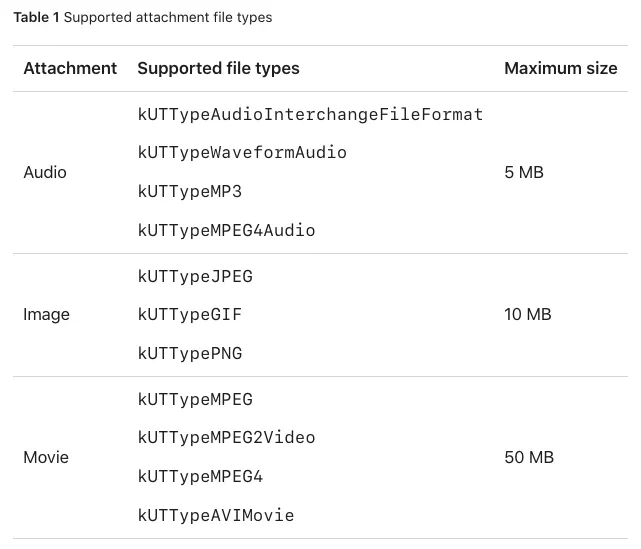The image size is (641, 549).
Task: Click the 50 MB maximum size value
Action: [529, 458]
